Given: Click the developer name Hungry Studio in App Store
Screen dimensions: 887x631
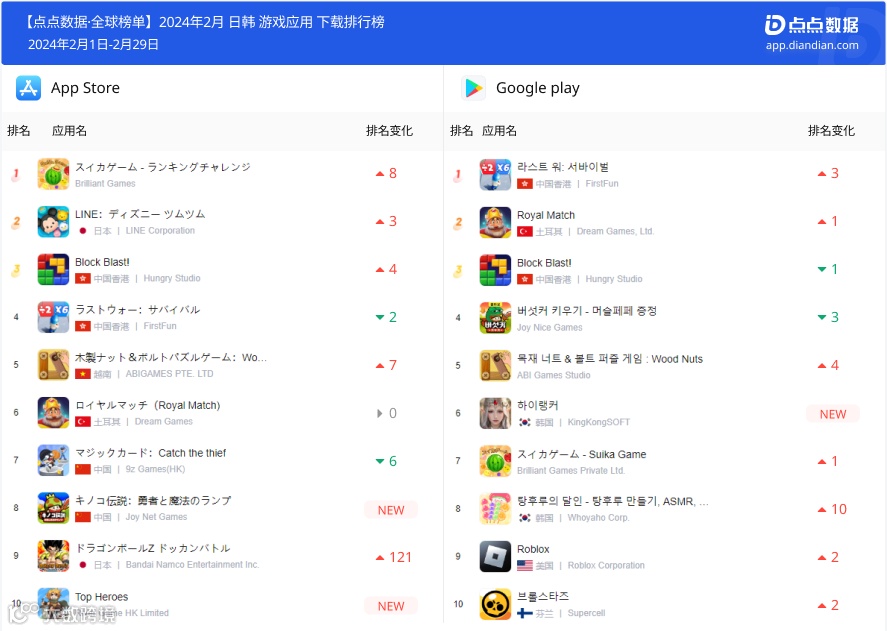Looking at the screenshot, I should [x=171, y=278].
